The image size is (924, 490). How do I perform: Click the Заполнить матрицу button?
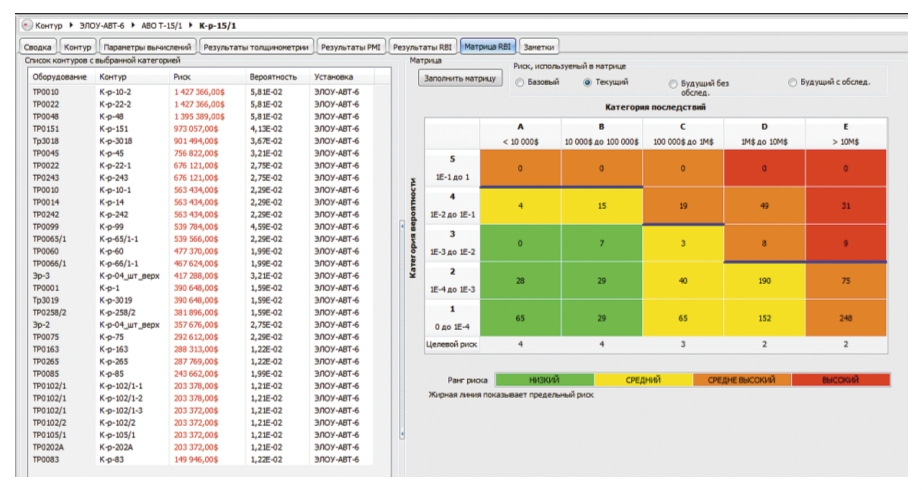460,78
